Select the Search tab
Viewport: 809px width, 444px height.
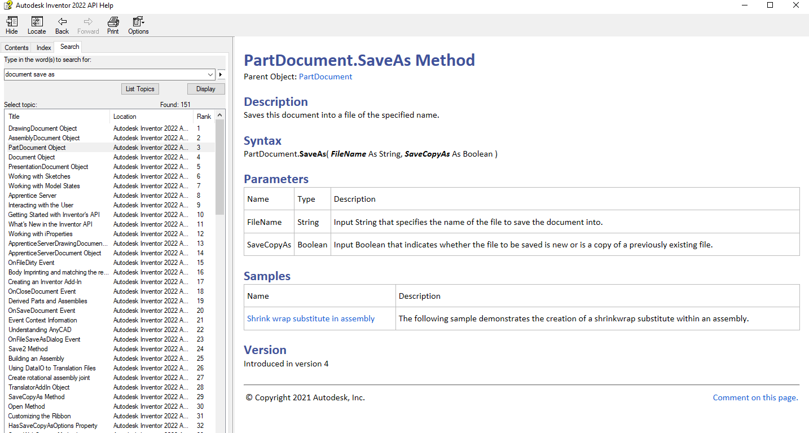(x=70, y=46)
